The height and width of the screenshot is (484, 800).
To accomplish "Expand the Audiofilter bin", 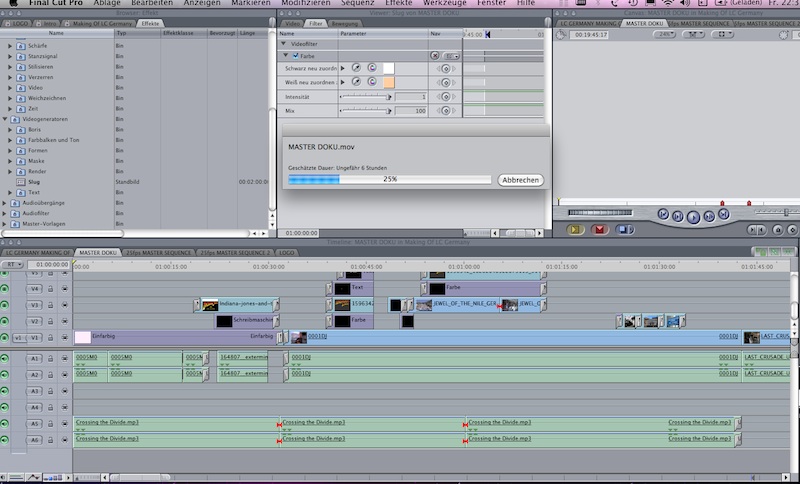I will coord(5,212).
